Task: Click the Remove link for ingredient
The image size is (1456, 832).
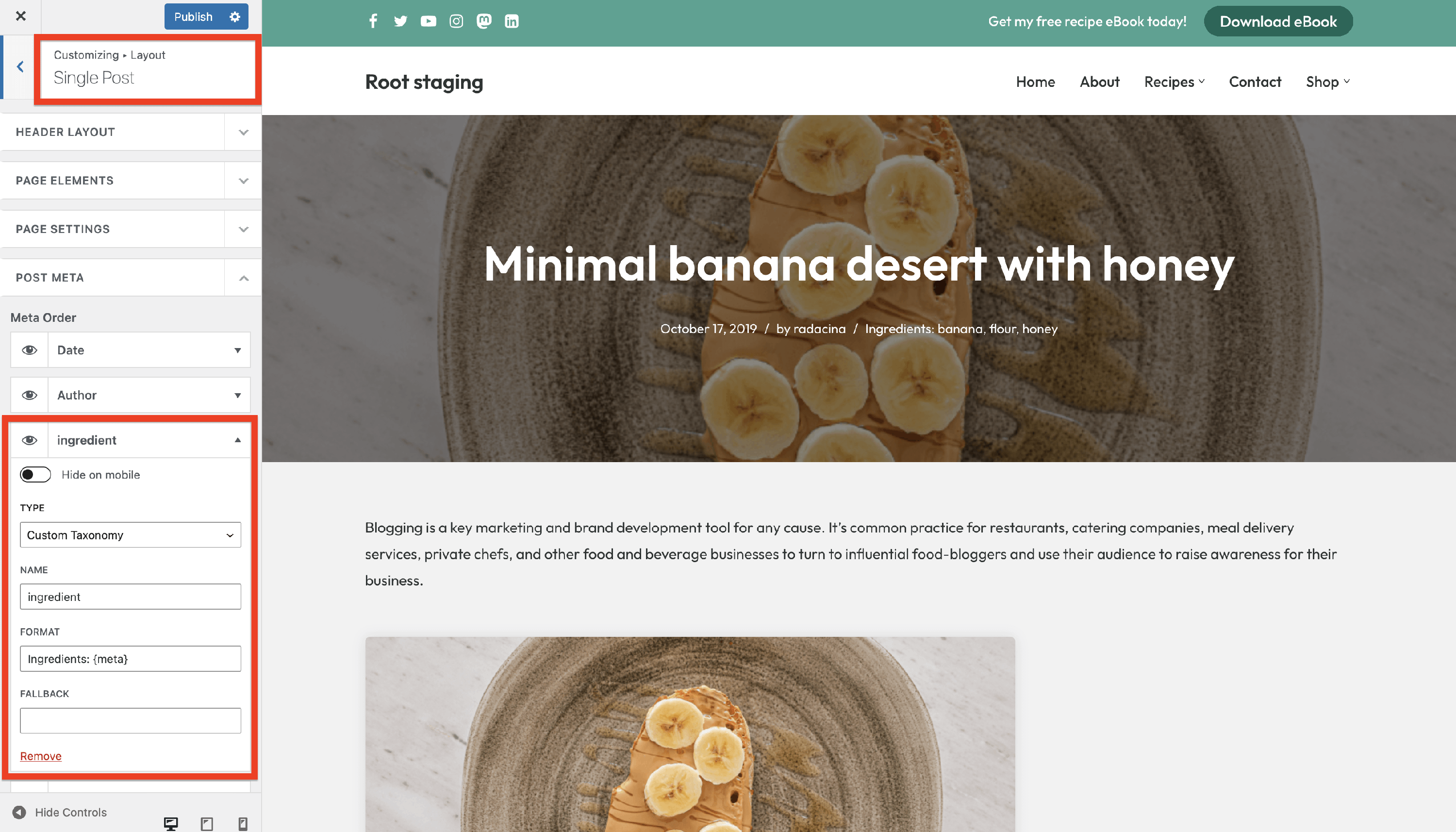Action: click(x=41, y=755)
